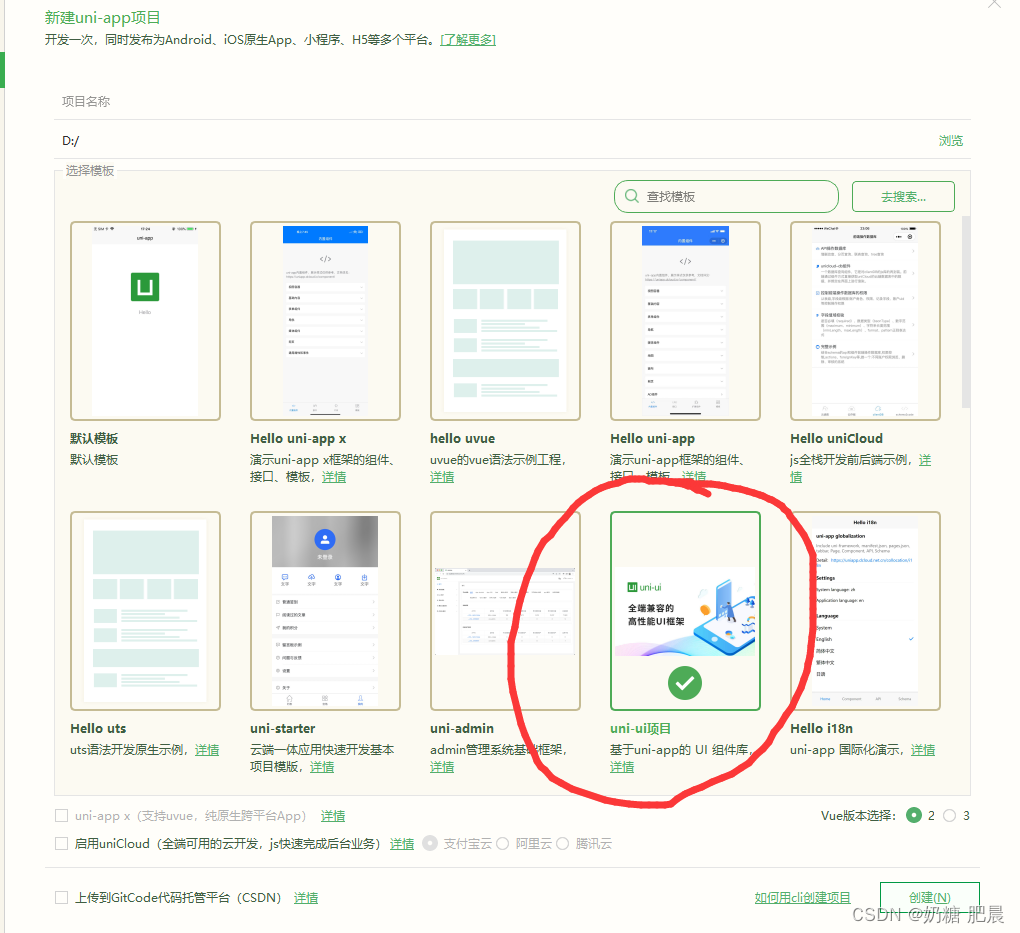Screen dimensions: 1020x933
Task: Select the Hello uts template thumbnail
Action: [x=145, y=611]
